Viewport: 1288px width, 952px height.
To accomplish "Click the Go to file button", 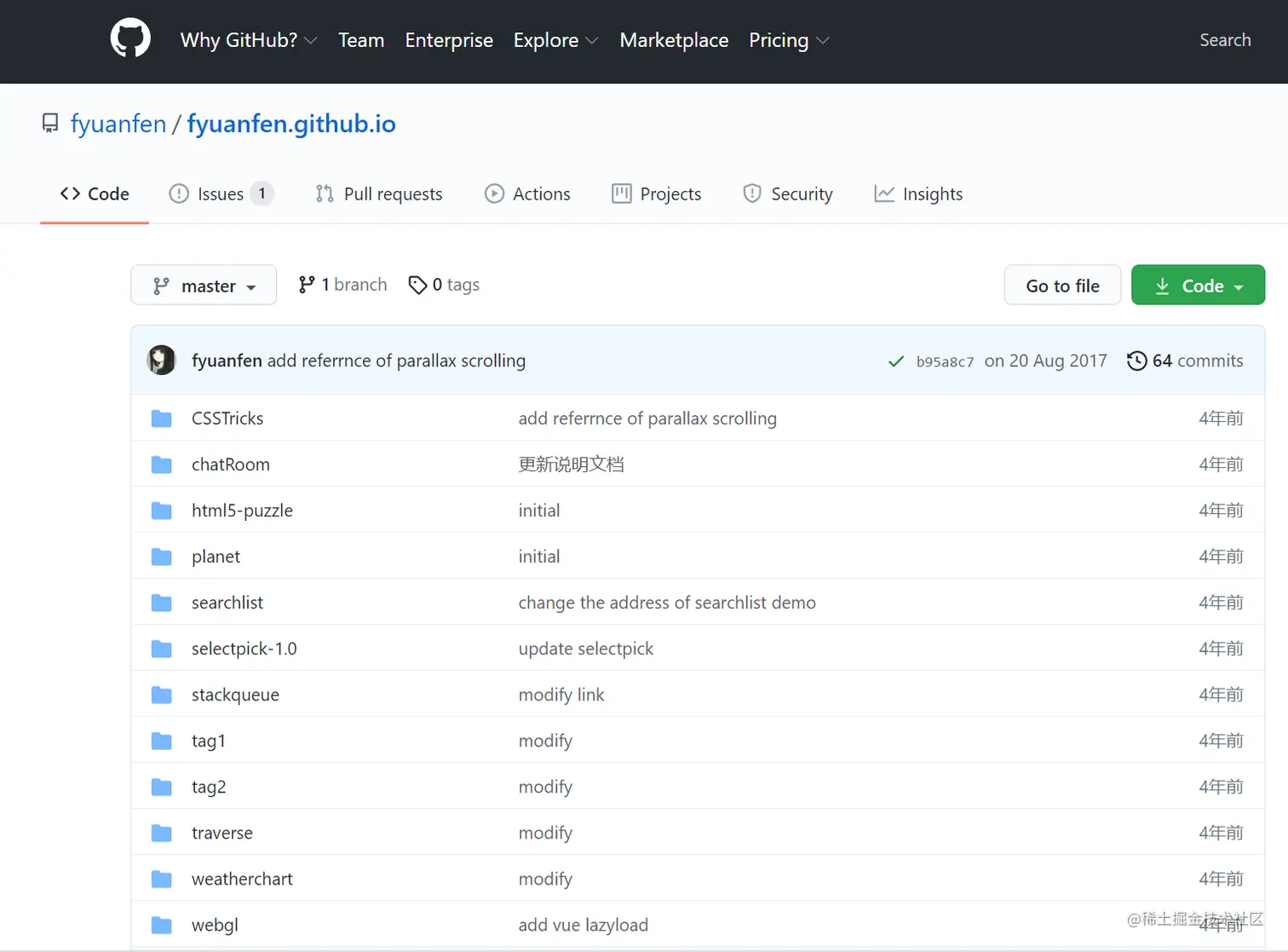I will pyautogui.click(x=1062, y=286).
